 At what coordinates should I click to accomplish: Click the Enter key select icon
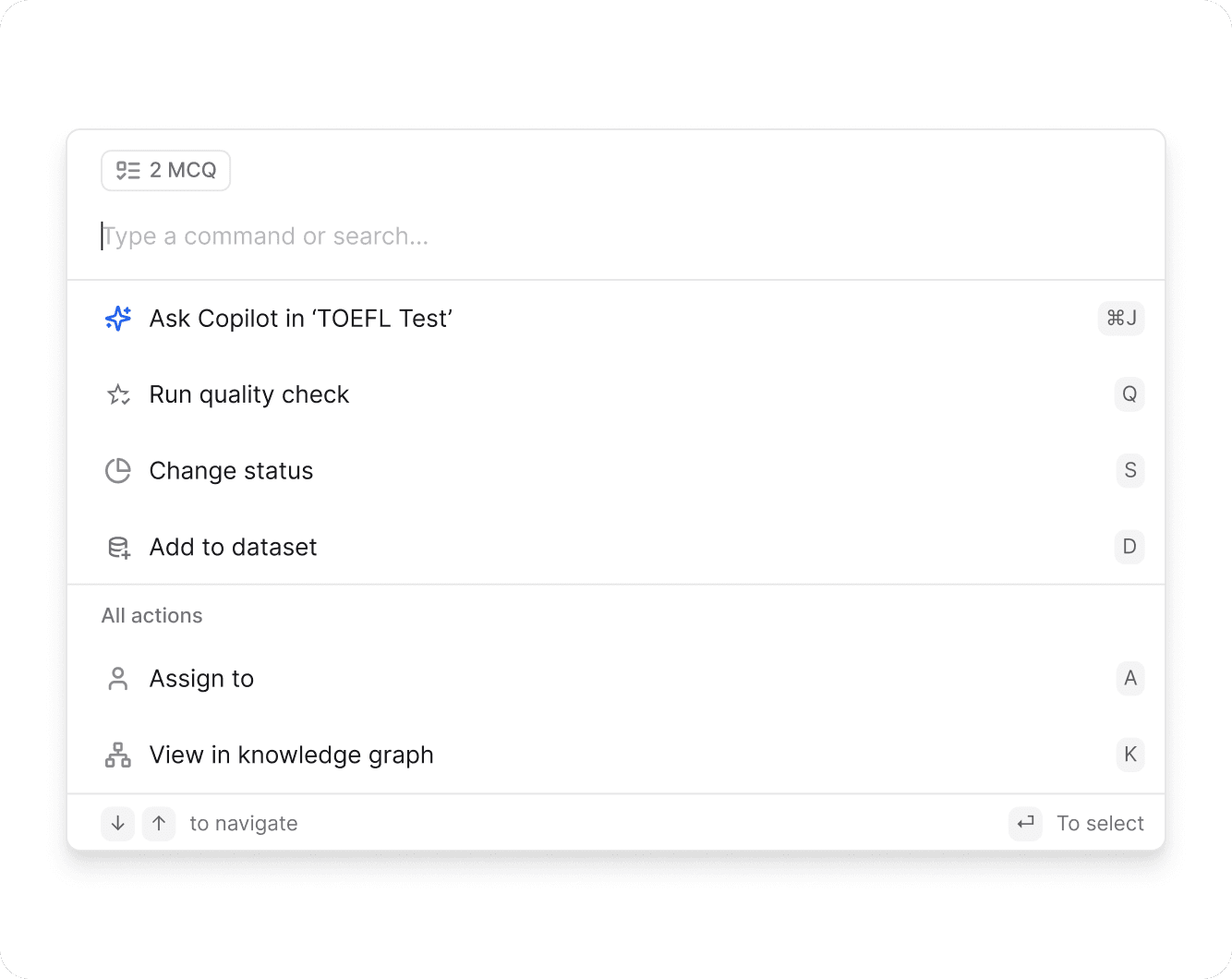pos(1025,823)
